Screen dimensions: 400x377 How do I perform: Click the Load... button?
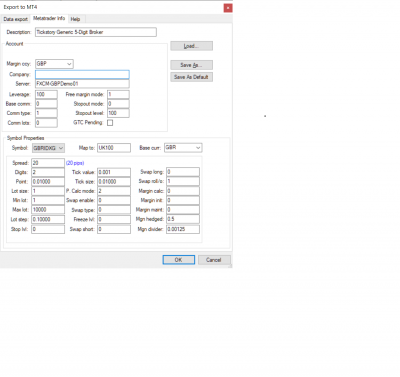click(191, 46)
